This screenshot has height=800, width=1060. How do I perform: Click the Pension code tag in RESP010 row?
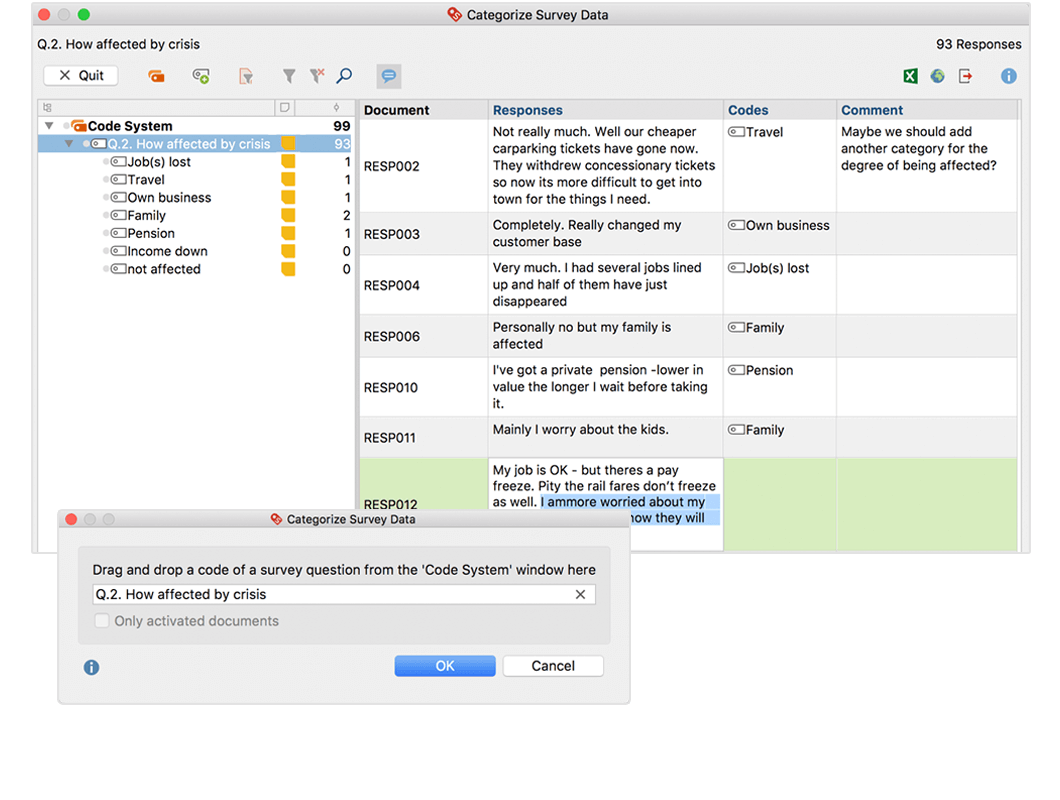coord(761,370)
